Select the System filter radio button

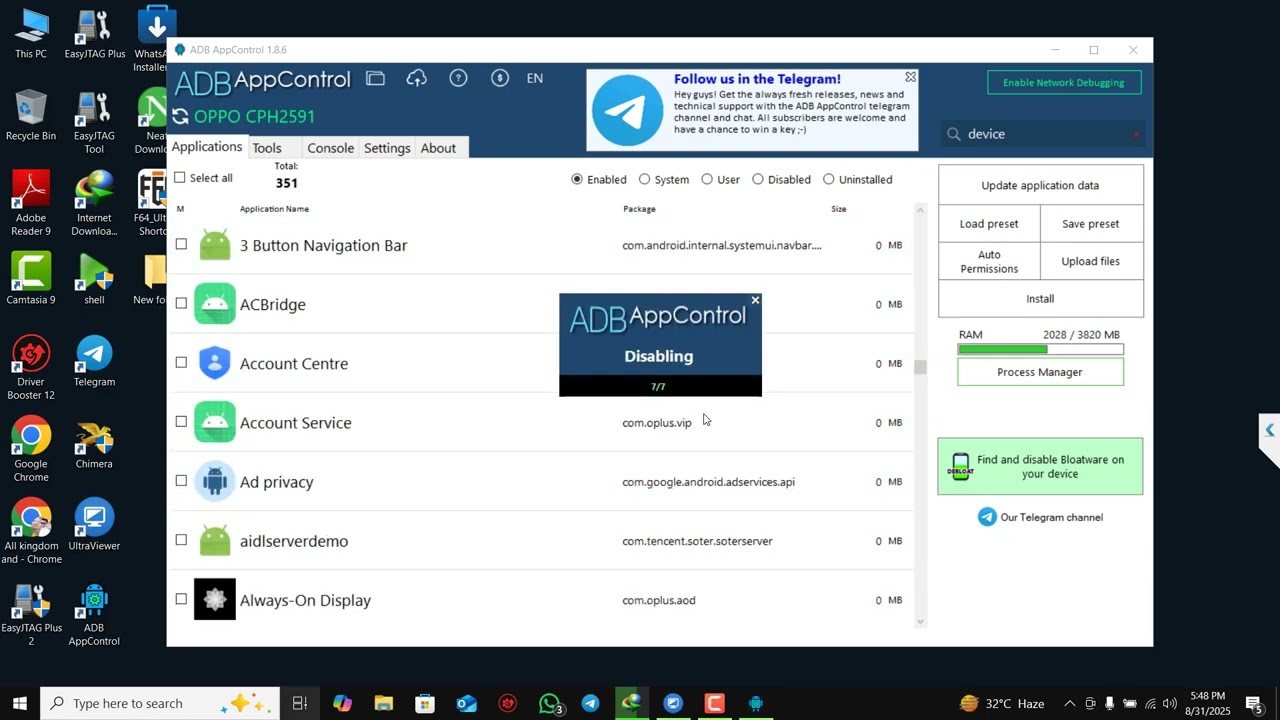pyautogui.click(x=644, y=179)
